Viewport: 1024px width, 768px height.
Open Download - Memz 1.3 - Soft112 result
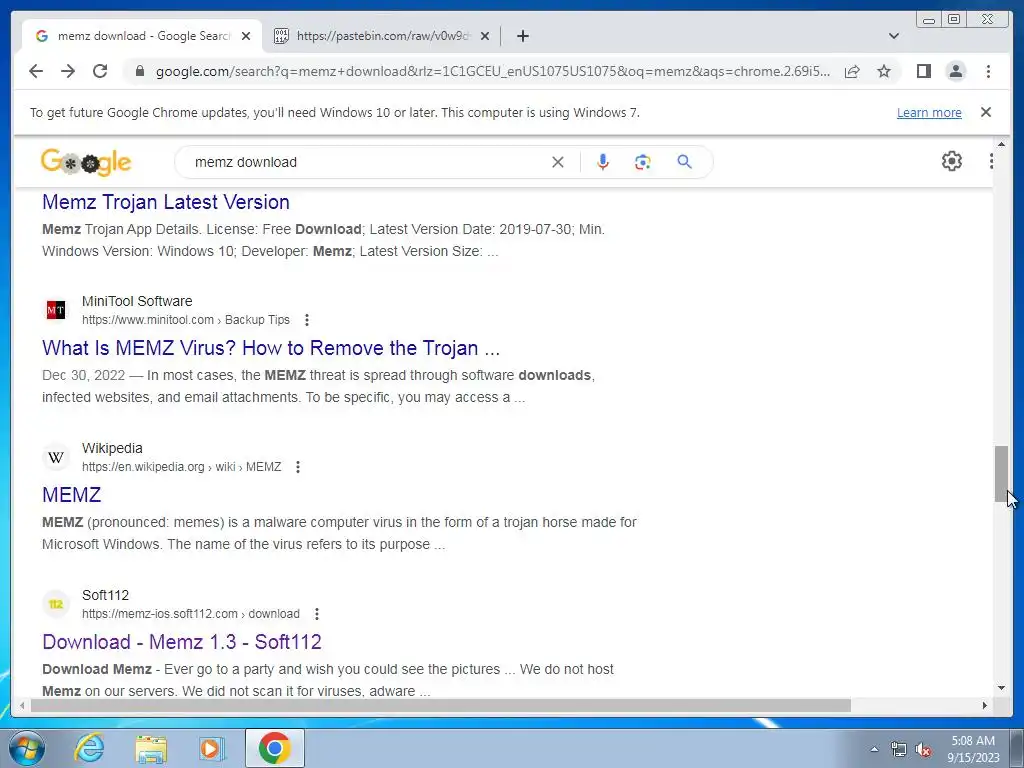[x=182, y=641]
